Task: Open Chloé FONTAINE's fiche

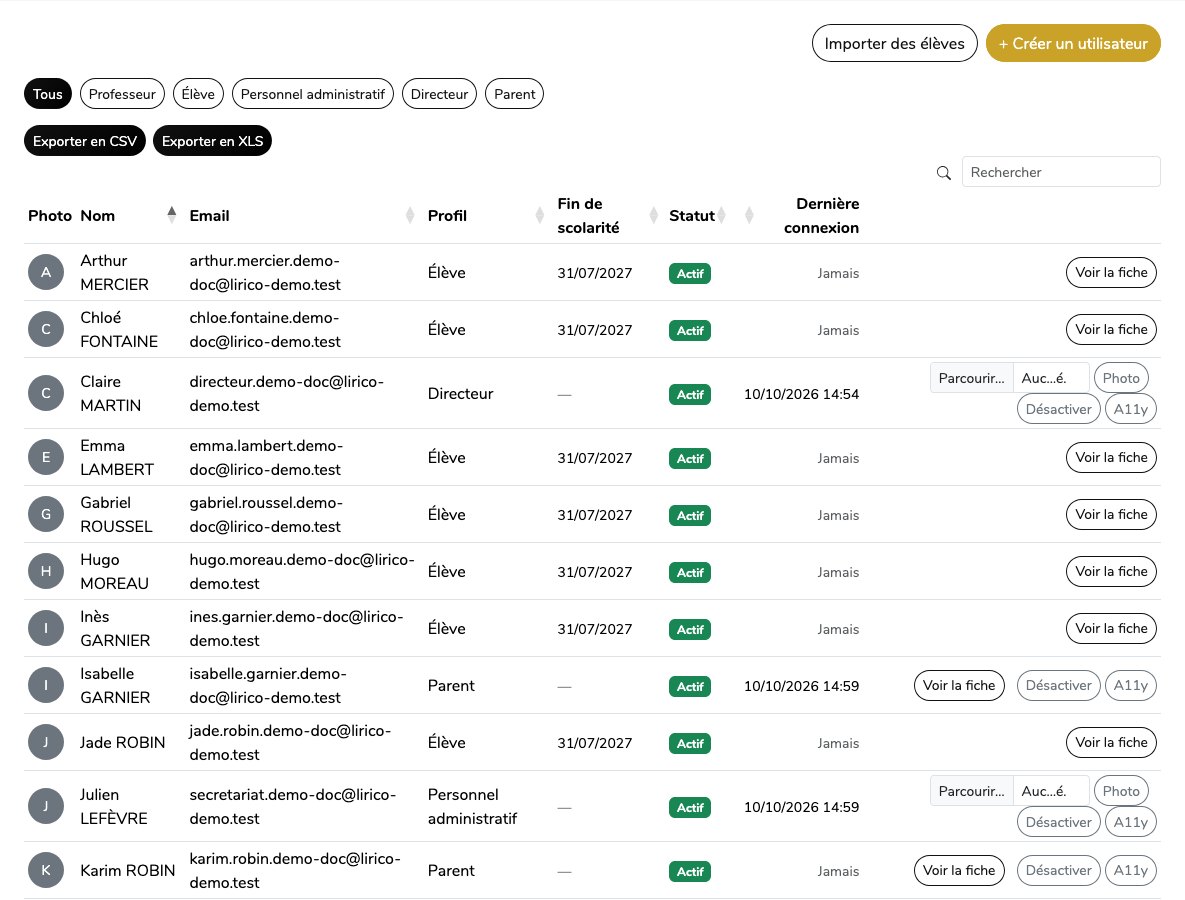Action: pos(1111,329)
